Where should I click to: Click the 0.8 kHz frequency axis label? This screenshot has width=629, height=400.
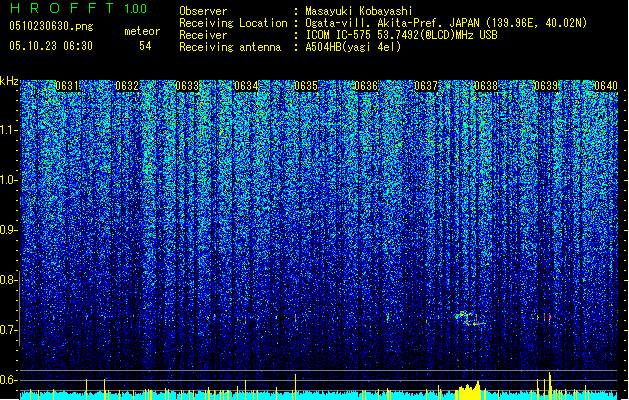[8, 280]
